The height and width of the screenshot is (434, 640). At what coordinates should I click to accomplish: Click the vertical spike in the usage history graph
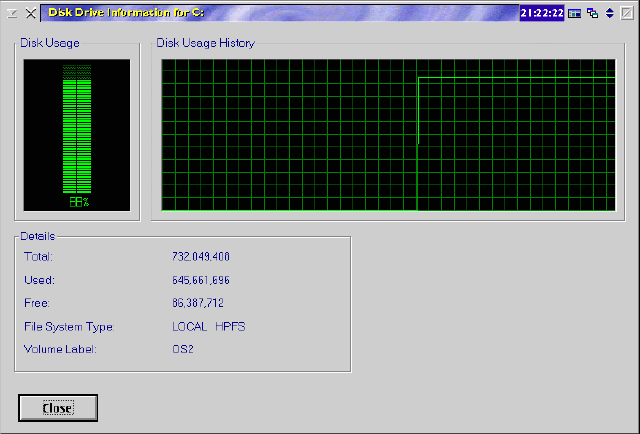[x=417, y=110]
